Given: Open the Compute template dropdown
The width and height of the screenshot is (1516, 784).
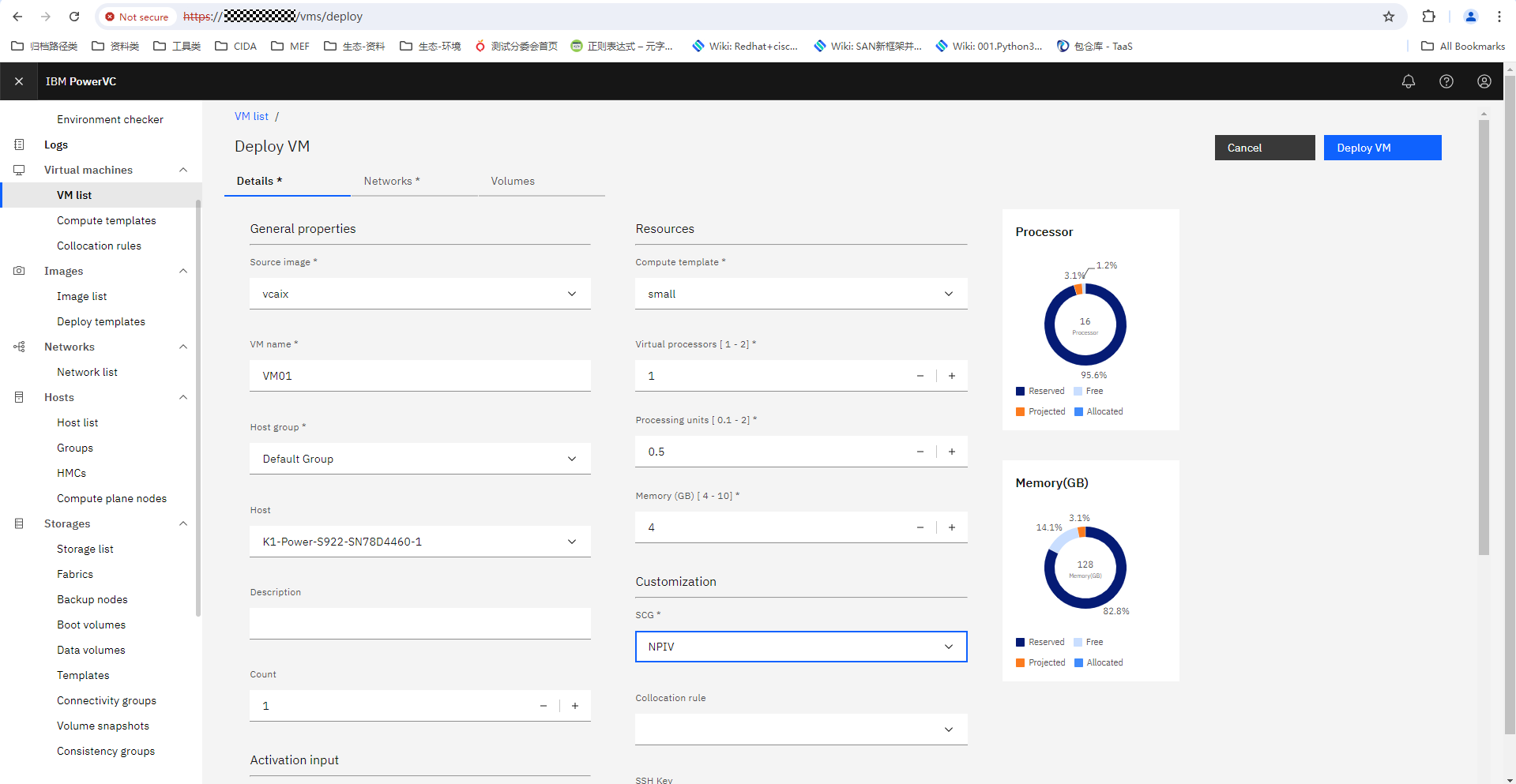Looking at the screenshot, I should [x=801, y=294].
